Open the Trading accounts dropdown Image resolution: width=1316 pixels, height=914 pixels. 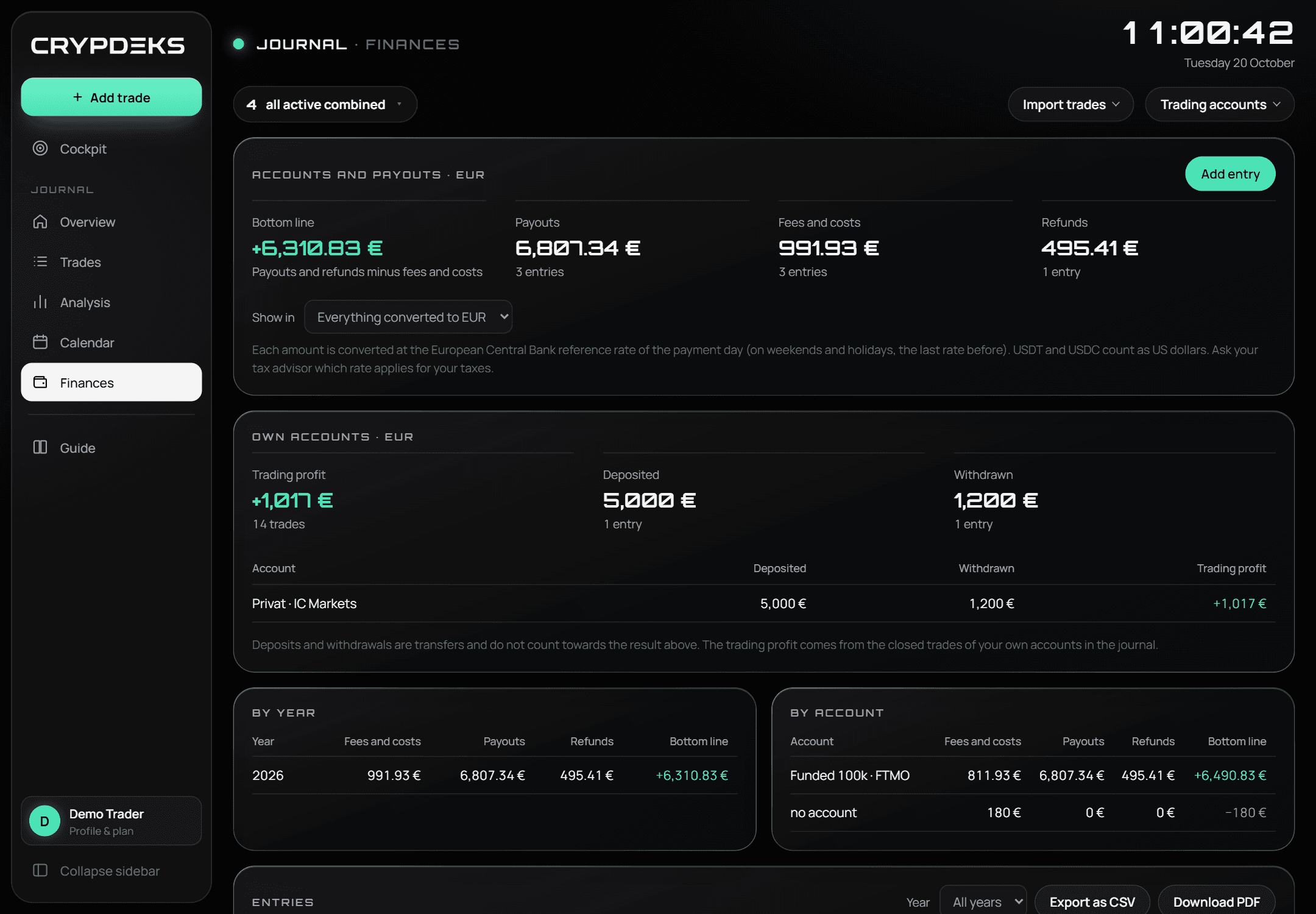[x=1220, y=104]
